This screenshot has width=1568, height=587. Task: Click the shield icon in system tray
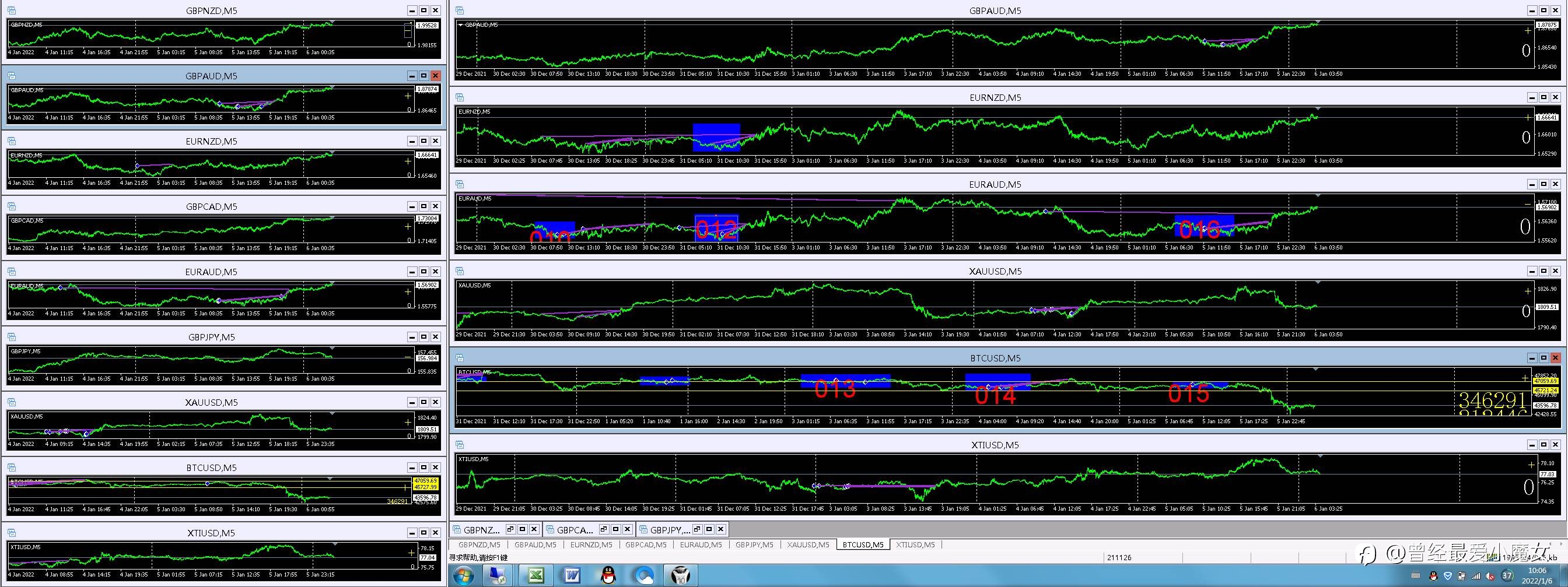click(1447, 575)
